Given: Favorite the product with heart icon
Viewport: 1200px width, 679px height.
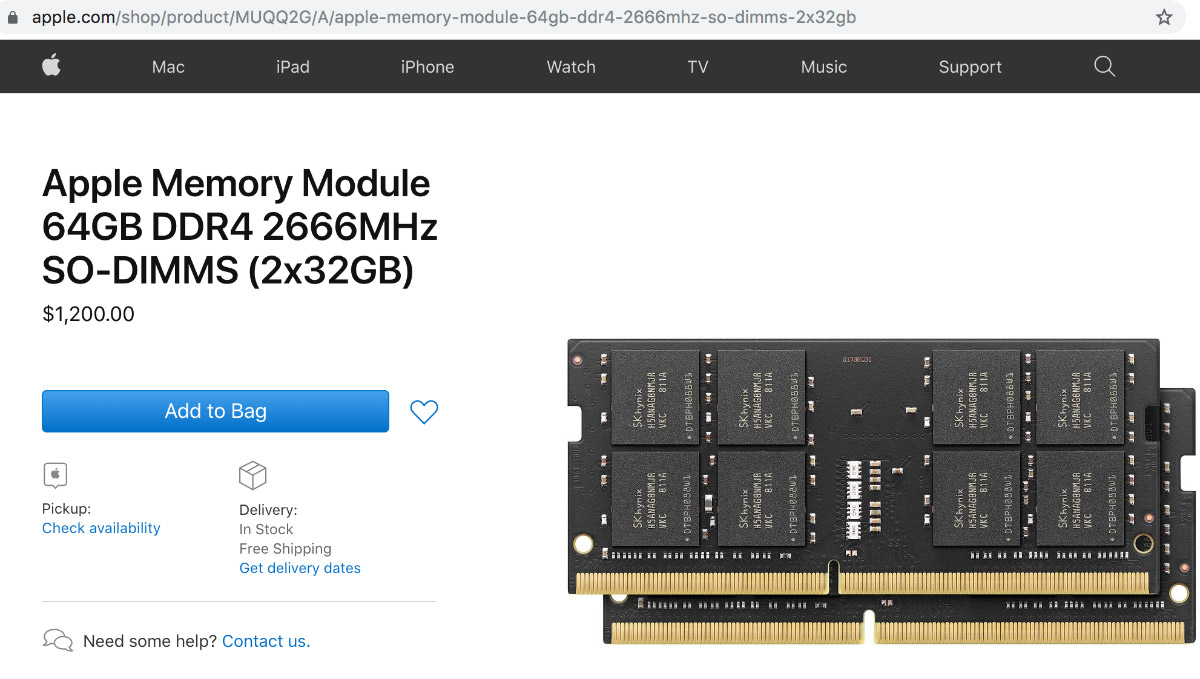Looking at the screenshot, I should [424, 411].
